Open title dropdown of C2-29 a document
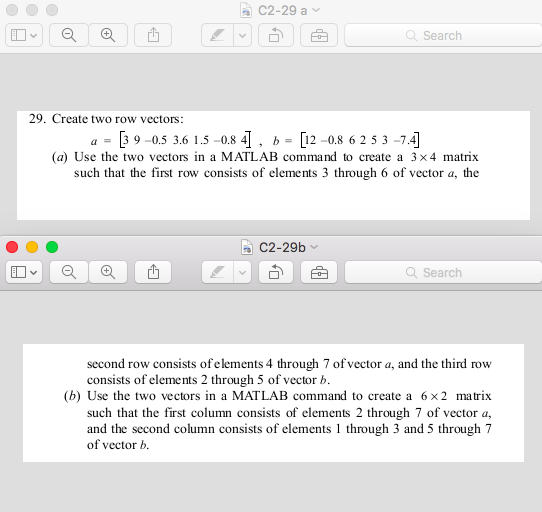The image size is (542, 512). pos(316,10)
